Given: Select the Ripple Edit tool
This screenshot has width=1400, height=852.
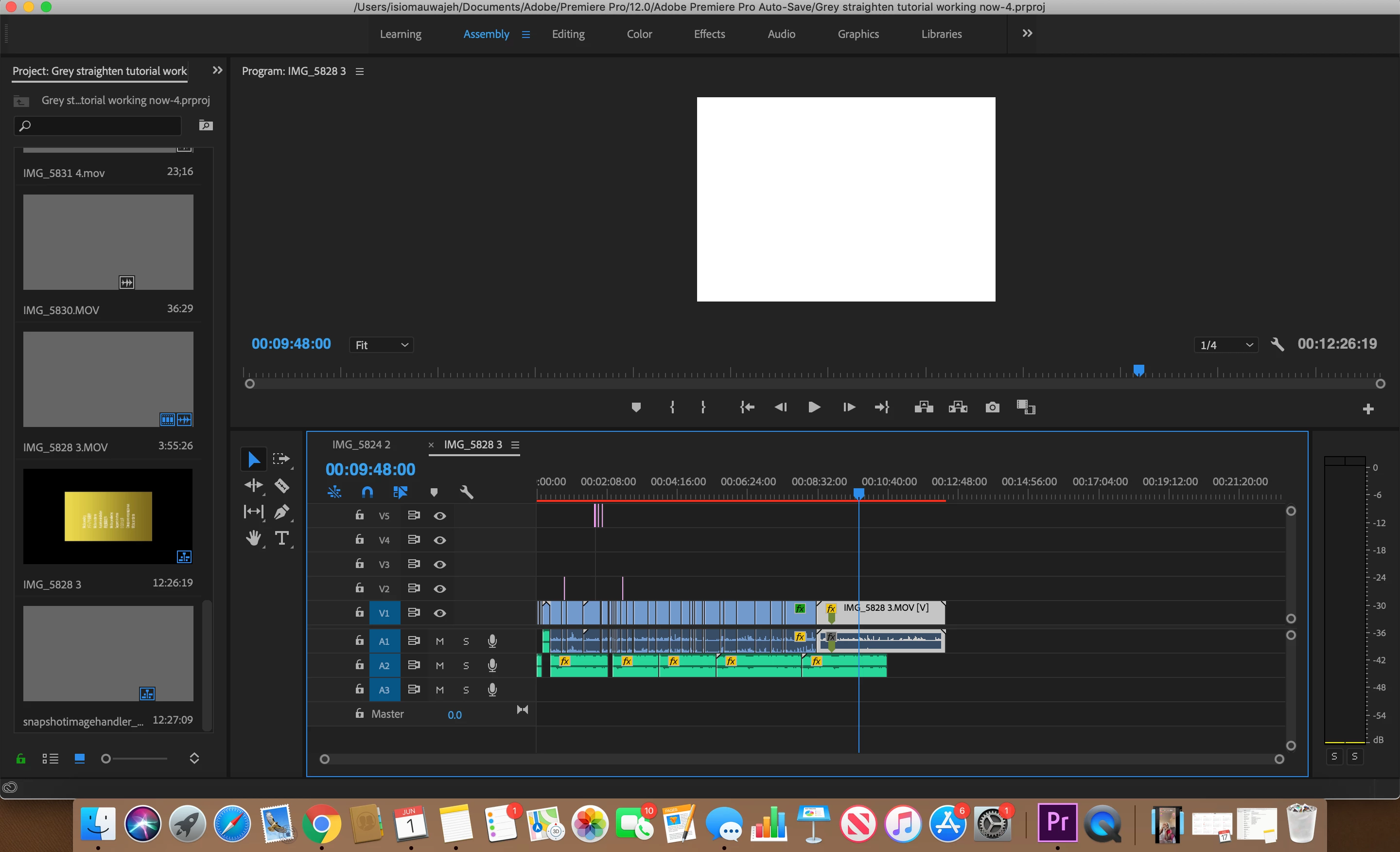Looking at the screenshot, I should pyautogui.click(x=253, y=485).
